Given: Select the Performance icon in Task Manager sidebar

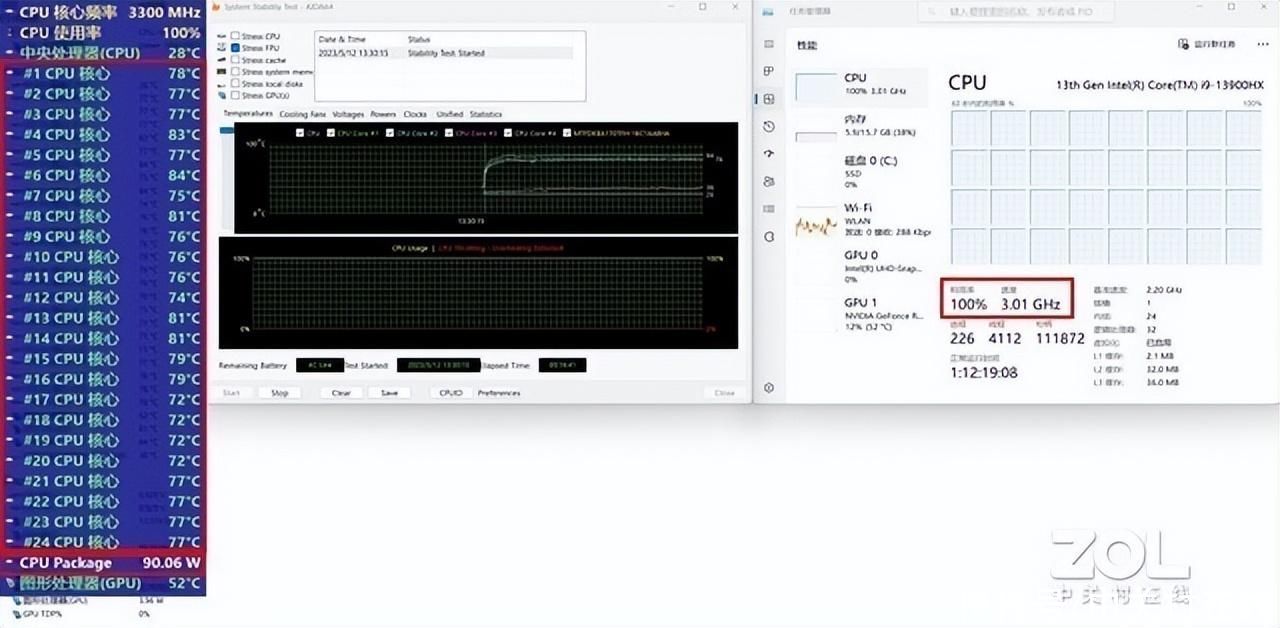Looking at the screenshot, I should coord(768,99).
